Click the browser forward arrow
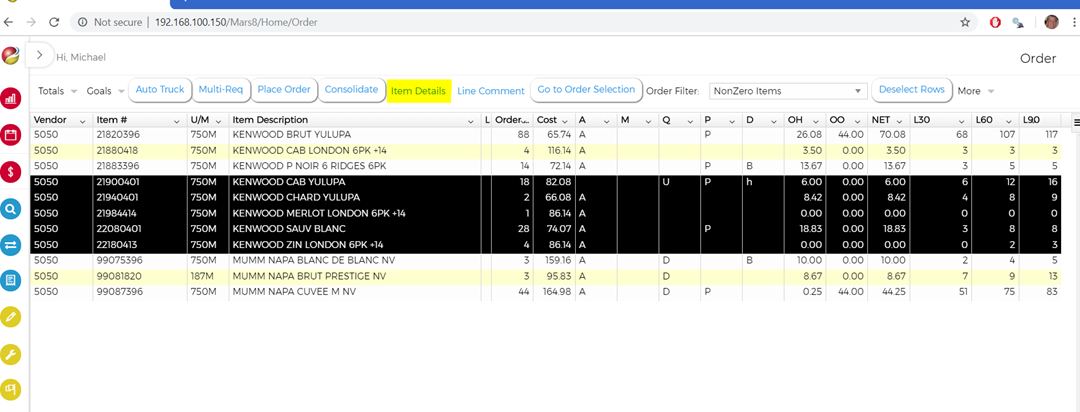The height and width of the screenshot is (412, 1080). 31,22
